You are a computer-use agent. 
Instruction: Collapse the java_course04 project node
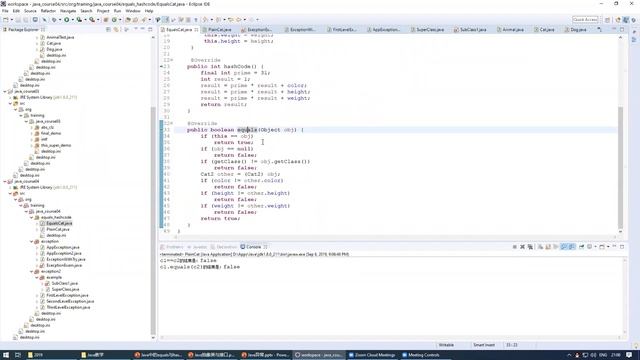point(5,181)
